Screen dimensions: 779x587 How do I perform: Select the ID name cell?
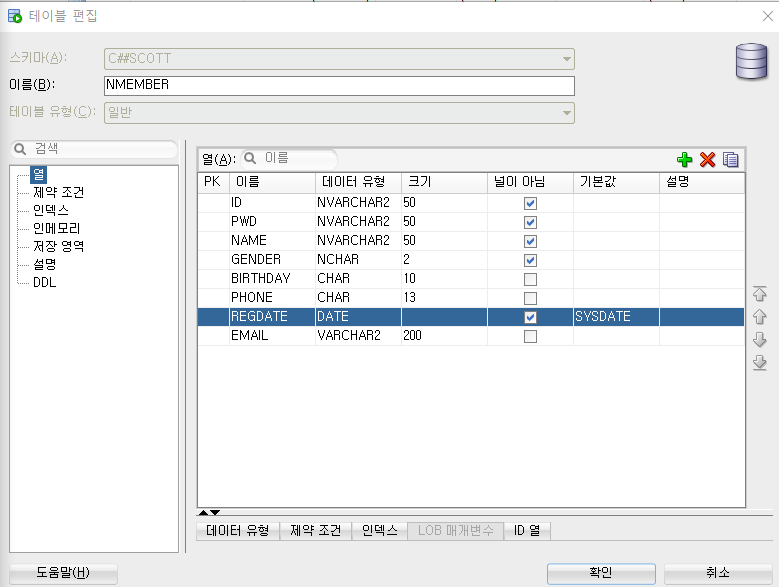coord(272,203)
